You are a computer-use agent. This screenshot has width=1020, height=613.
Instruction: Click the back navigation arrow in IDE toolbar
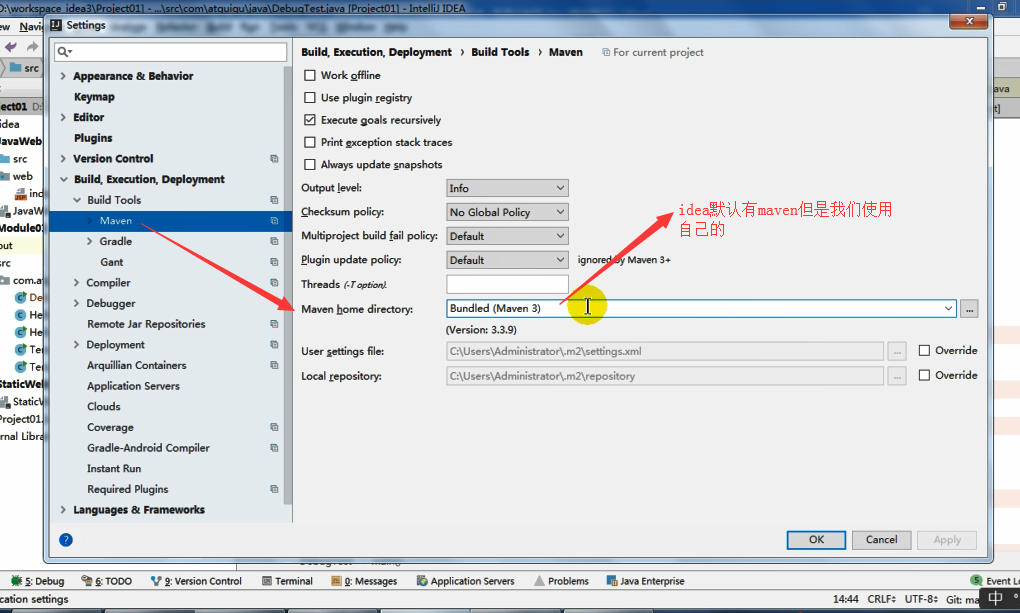coord(10,46)
